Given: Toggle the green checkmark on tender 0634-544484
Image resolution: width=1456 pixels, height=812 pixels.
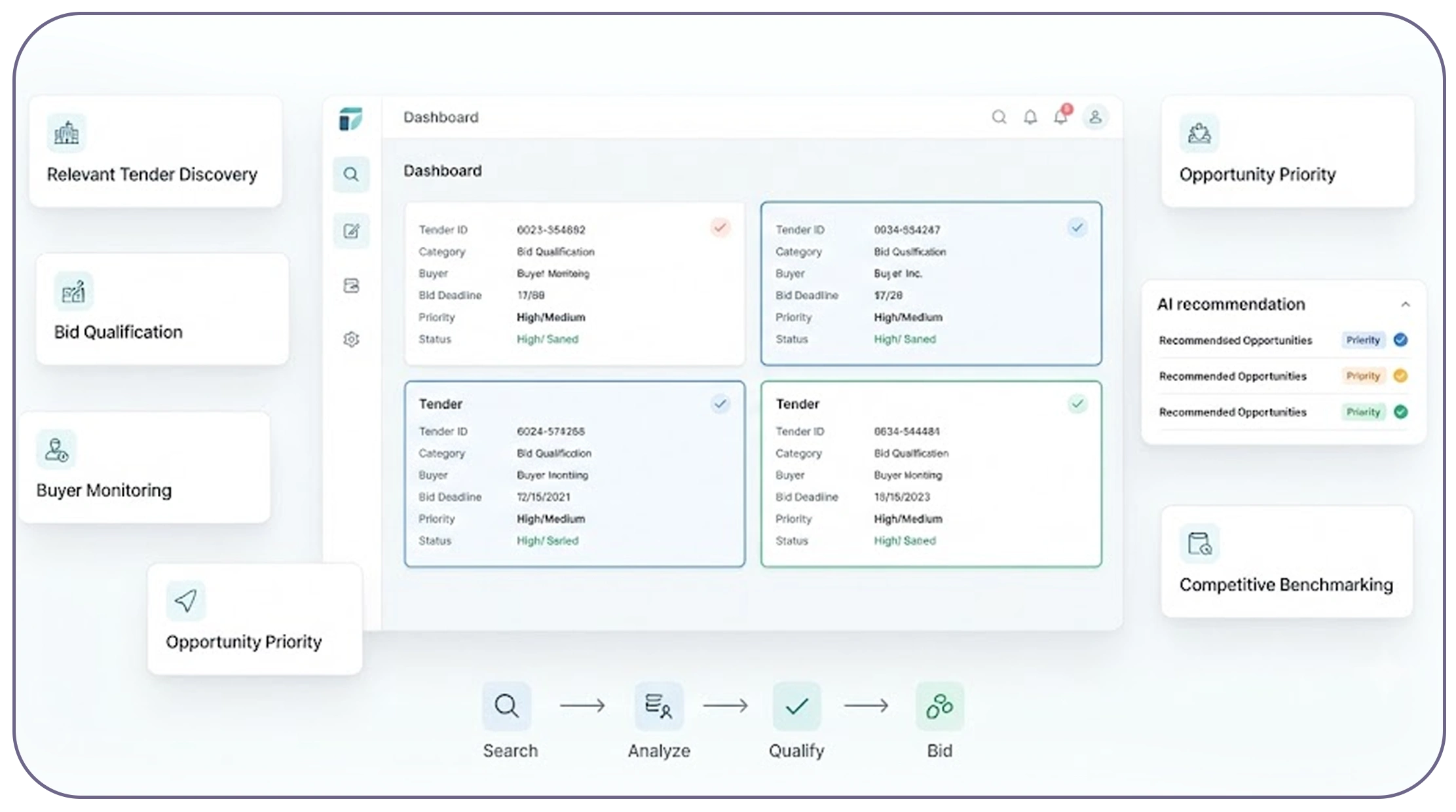Looking at the screenshot, I should click(1077, 403).
